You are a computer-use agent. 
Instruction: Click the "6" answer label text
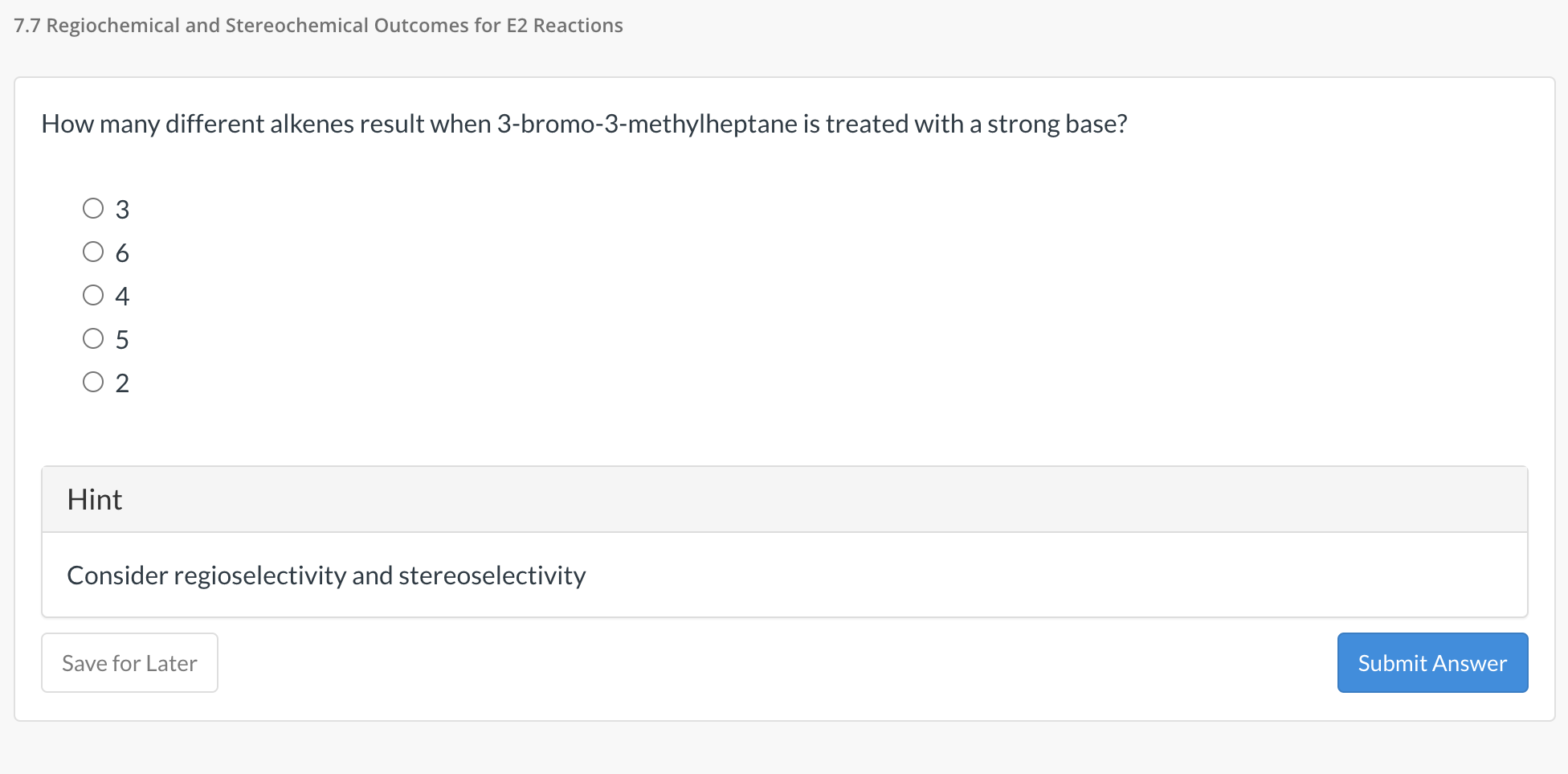[122, 253]
